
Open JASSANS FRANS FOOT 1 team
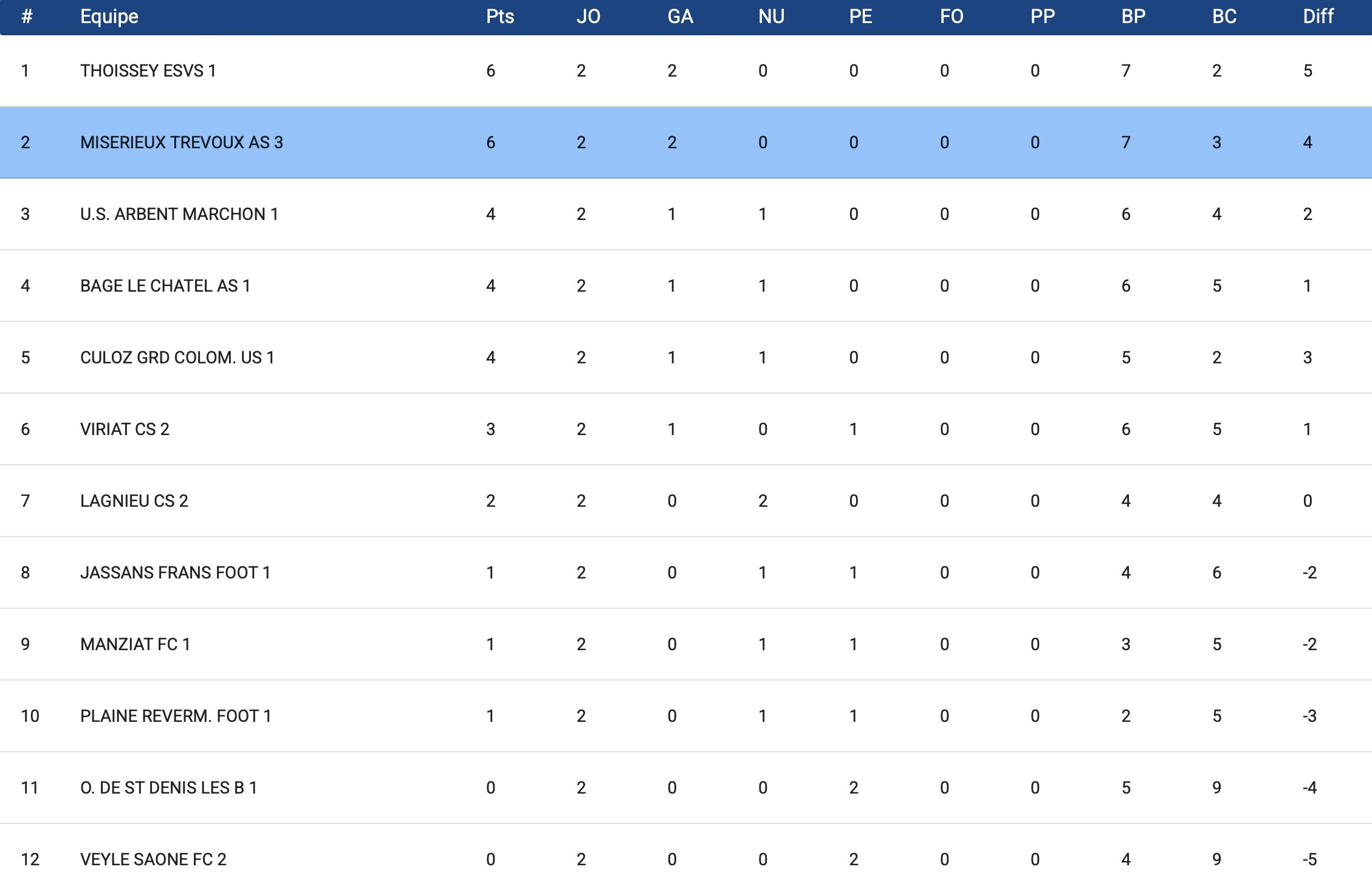click(x=175, y=573)
